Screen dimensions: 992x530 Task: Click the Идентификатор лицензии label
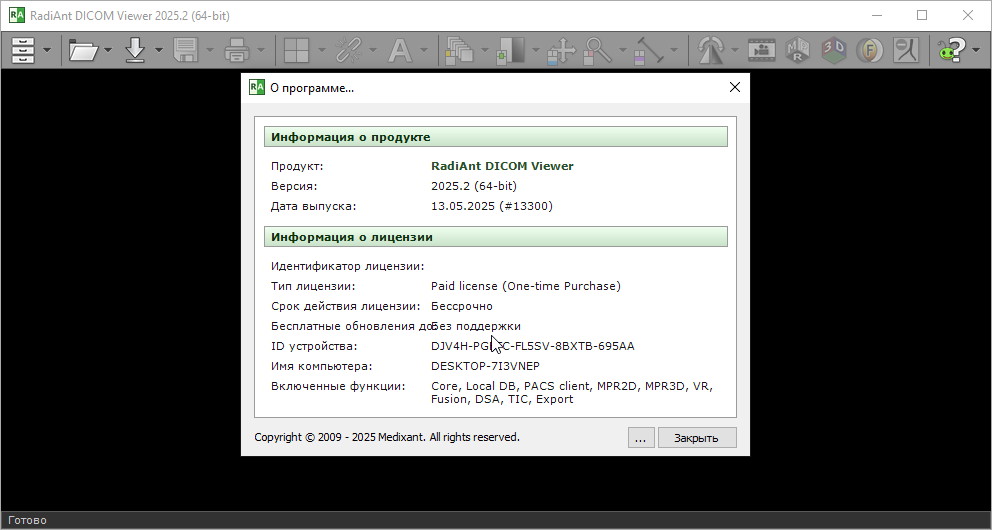tap(347, 266)
